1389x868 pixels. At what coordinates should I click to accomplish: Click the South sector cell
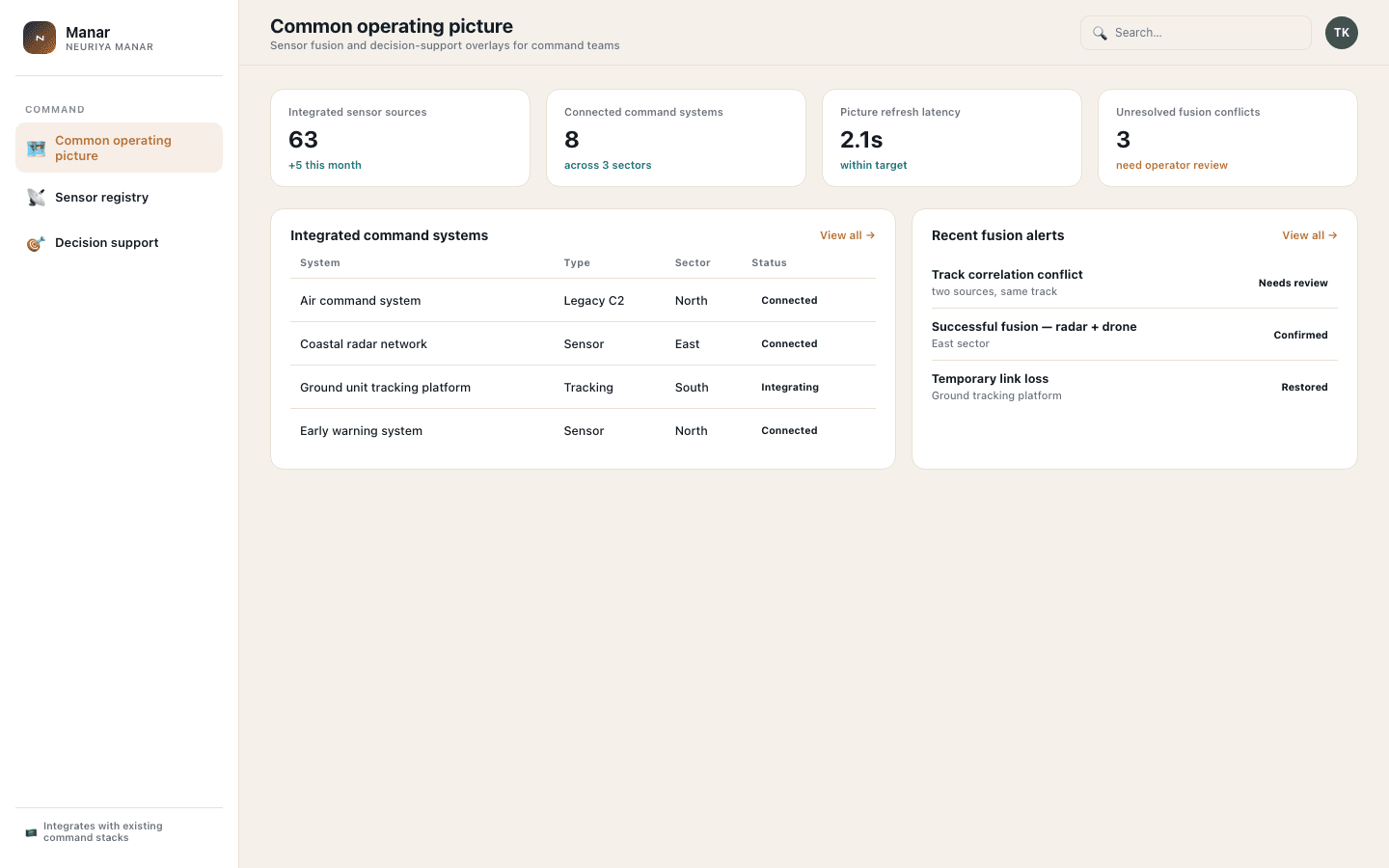[692, 388]
